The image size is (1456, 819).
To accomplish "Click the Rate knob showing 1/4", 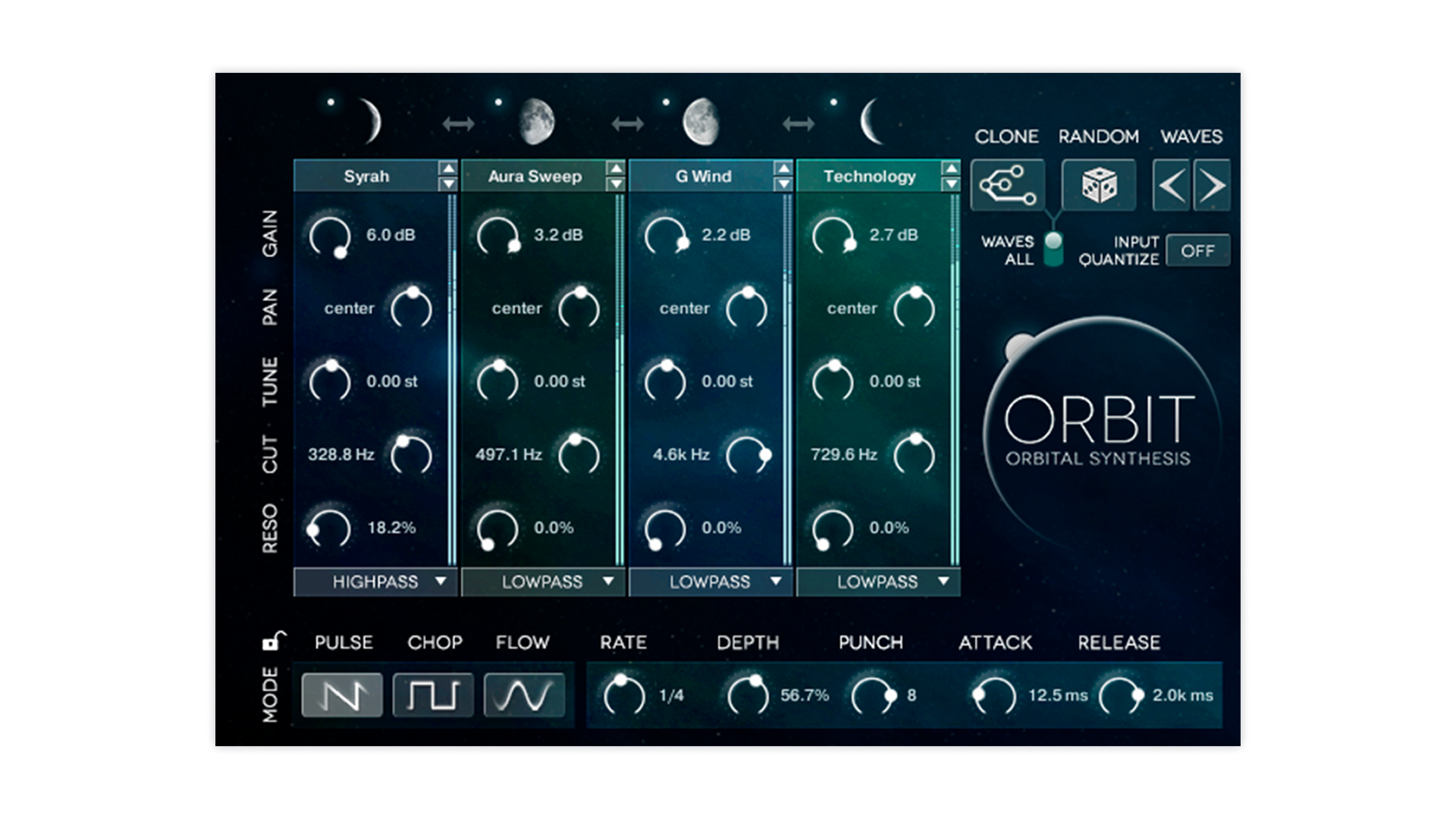I will (623, 695).
